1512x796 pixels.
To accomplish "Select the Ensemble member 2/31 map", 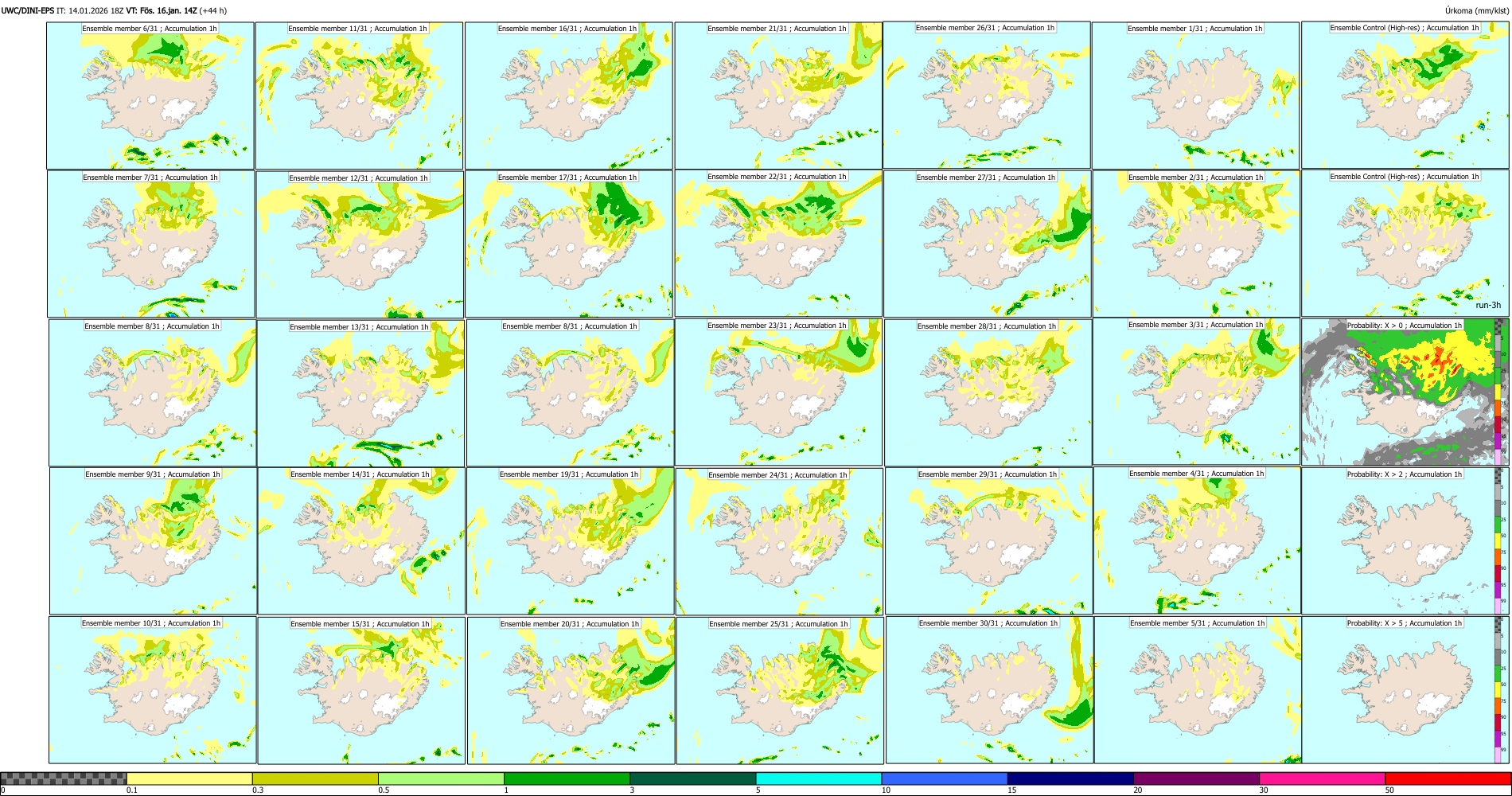I will click(x=1197, y=244).
